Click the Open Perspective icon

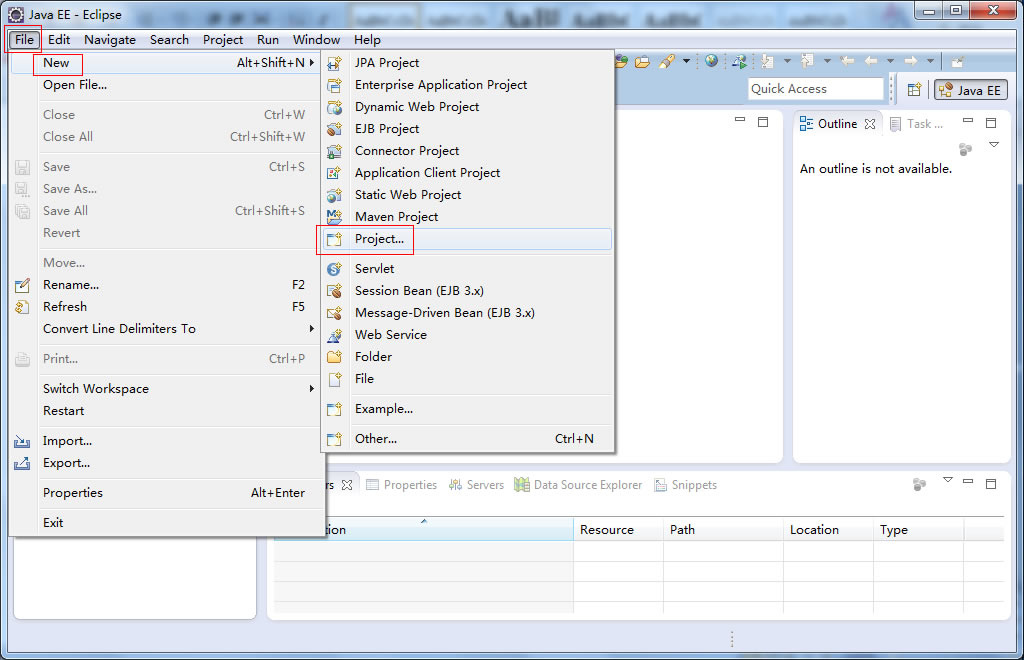point(914,89)
